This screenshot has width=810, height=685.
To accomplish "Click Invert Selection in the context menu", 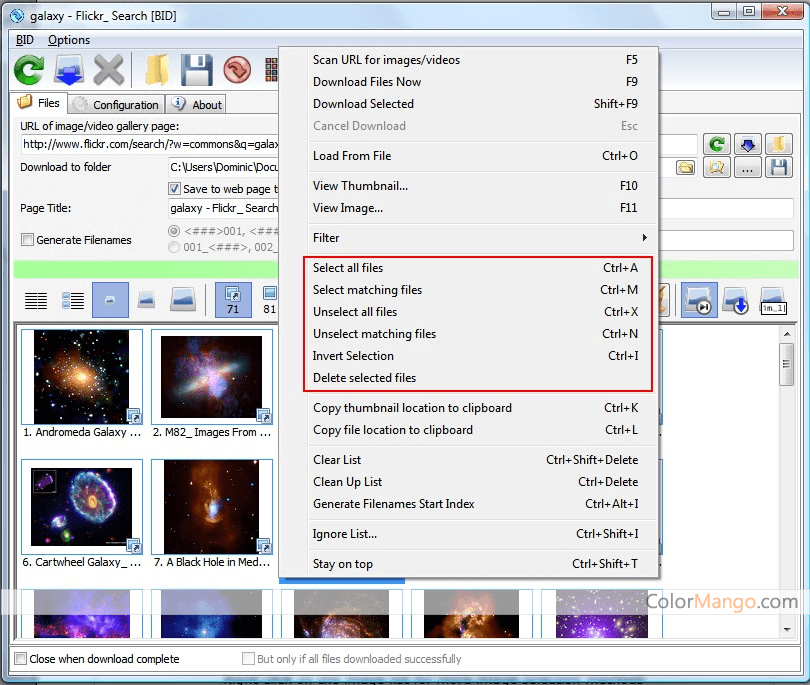I will tap(353, 356).
